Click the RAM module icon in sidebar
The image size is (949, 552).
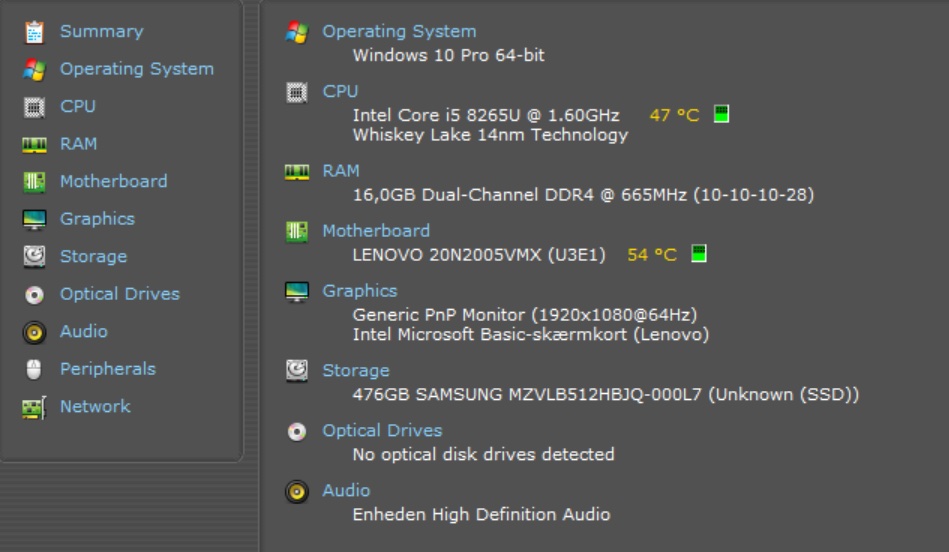[34, 145]
